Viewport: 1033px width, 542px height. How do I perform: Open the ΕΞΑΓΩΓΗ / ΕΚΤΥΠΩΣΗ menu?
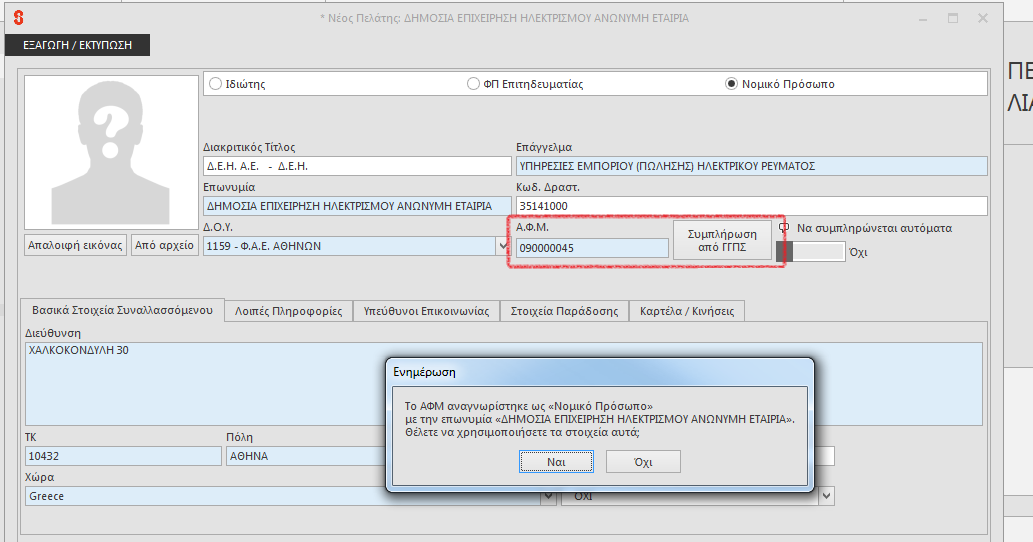pyautogui.click(x=78, y=45)
